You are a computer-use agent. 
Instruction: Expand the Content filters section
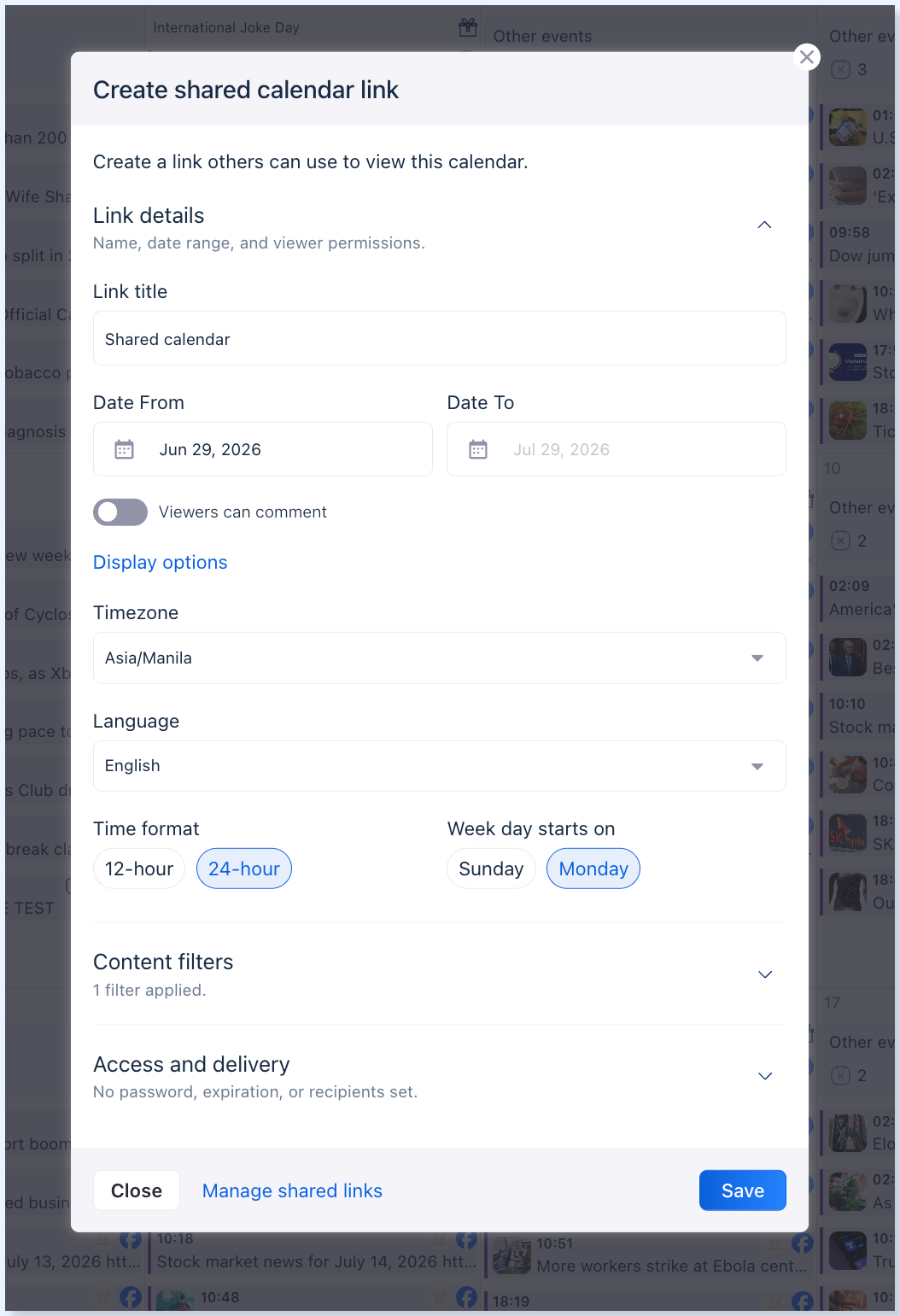click(x=439, y=974)
